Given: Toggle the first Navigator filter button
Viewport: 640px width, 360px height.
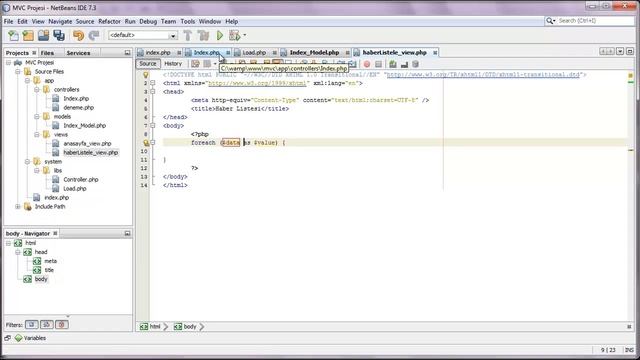Looking at the screenshot, I should click(x=31, y=324).
